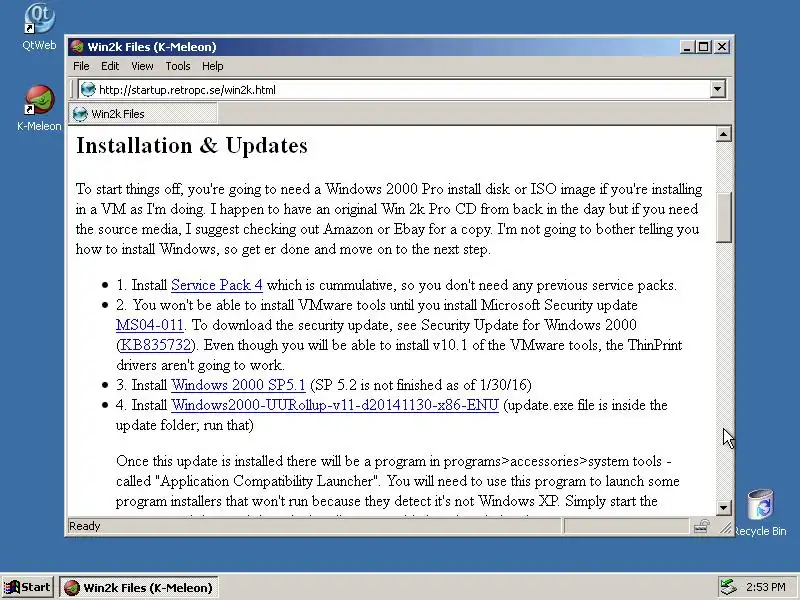Open the KB835732 link
This screenshot has width=800, height=600.
coord(156,345)
